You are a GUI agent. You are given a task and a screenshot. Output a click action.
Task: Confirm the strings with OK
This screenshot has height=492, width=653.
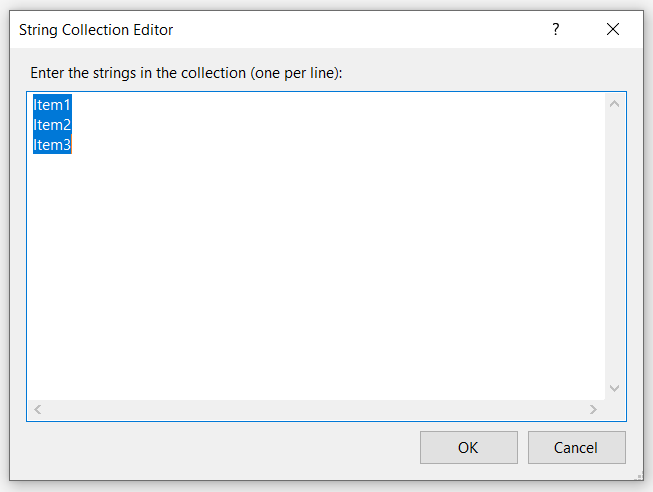pos(468,448)
